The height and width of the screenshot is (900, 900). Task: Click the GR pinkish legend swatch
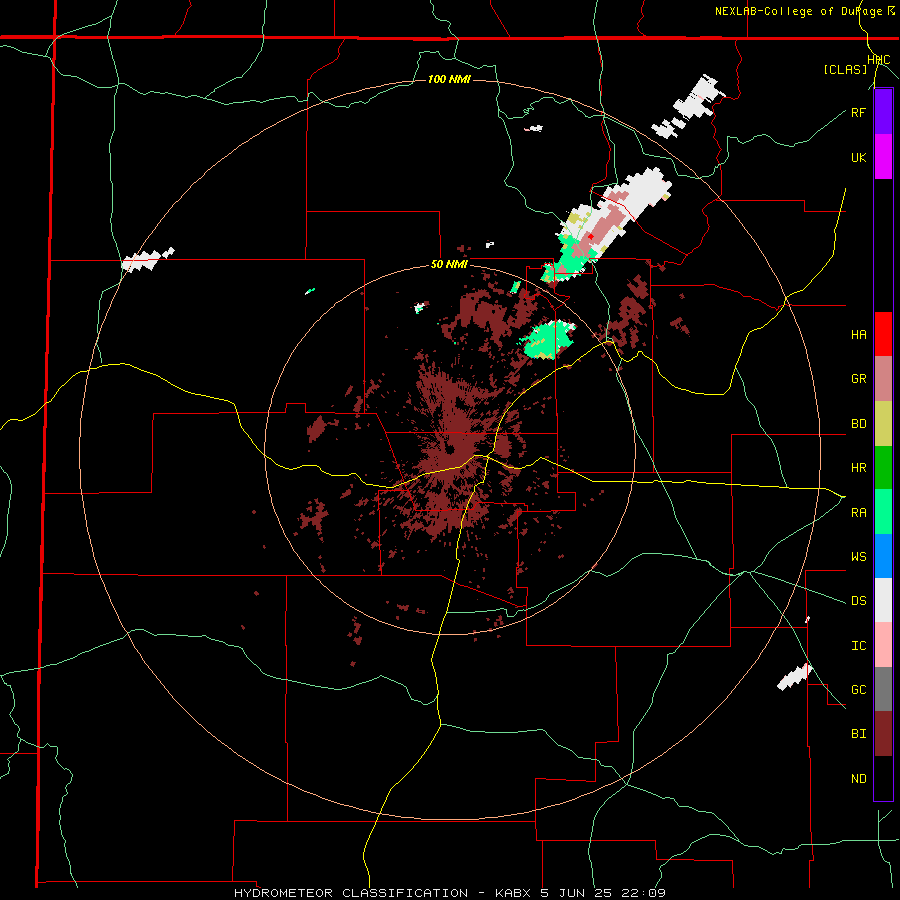883,379
